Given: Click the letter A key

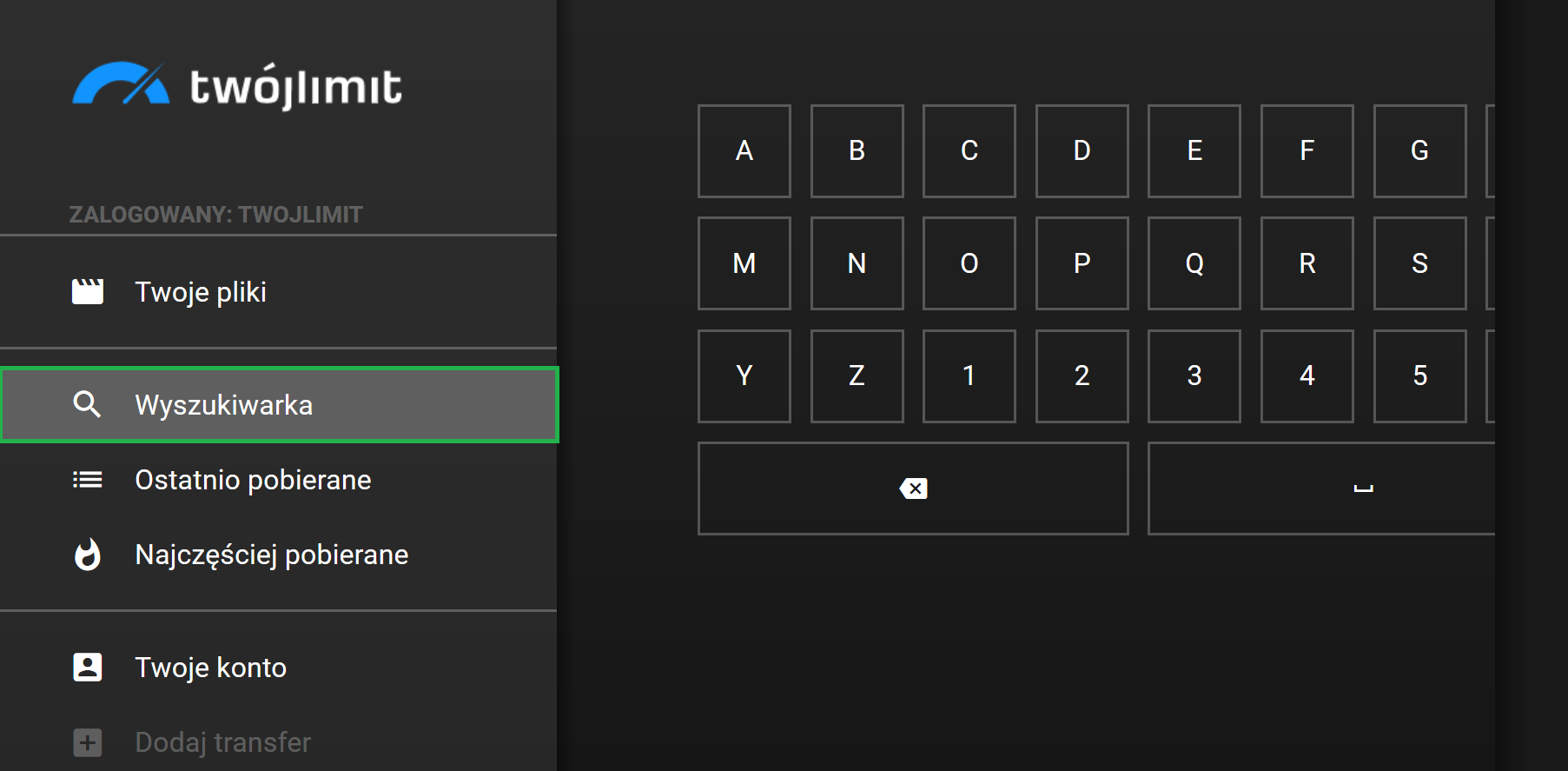Looking at the screenshot, I should (744, 151).
